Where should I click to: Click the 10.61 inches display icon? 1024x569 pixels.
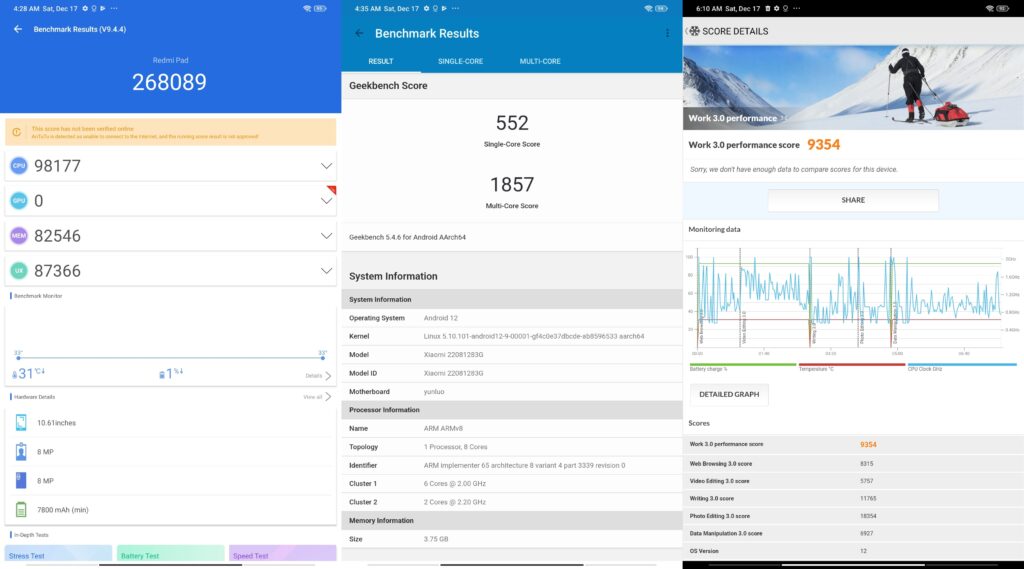21,423
